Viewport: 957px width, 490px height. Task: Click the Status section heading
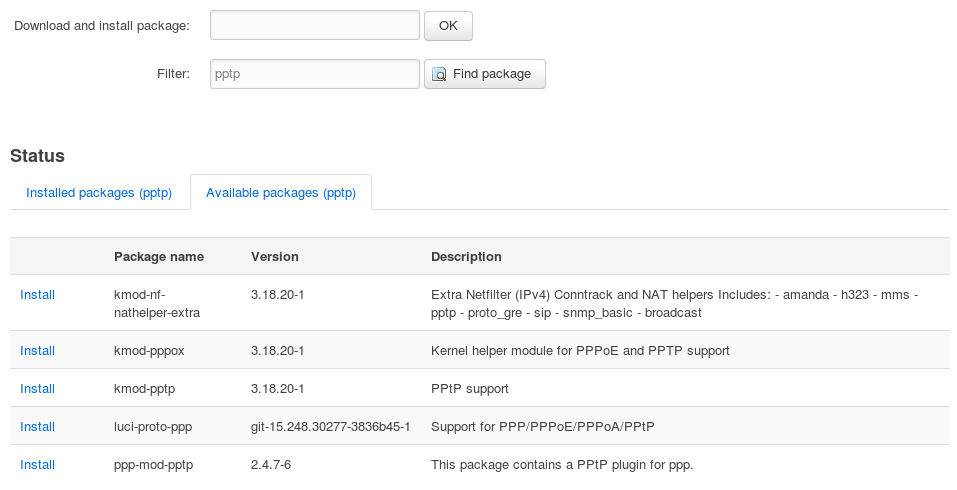coord(37,156)
